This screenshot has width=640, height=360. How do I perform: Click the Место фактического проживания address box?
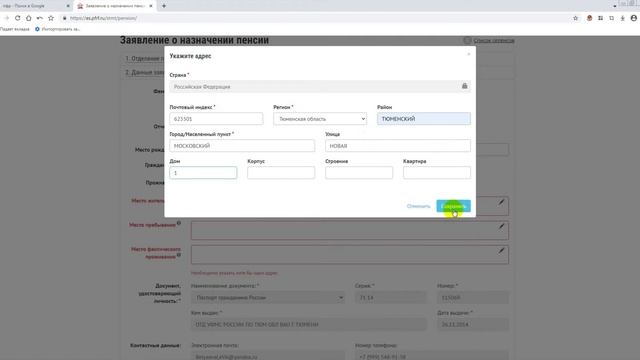pyautogui.click(x=350, y=255)
